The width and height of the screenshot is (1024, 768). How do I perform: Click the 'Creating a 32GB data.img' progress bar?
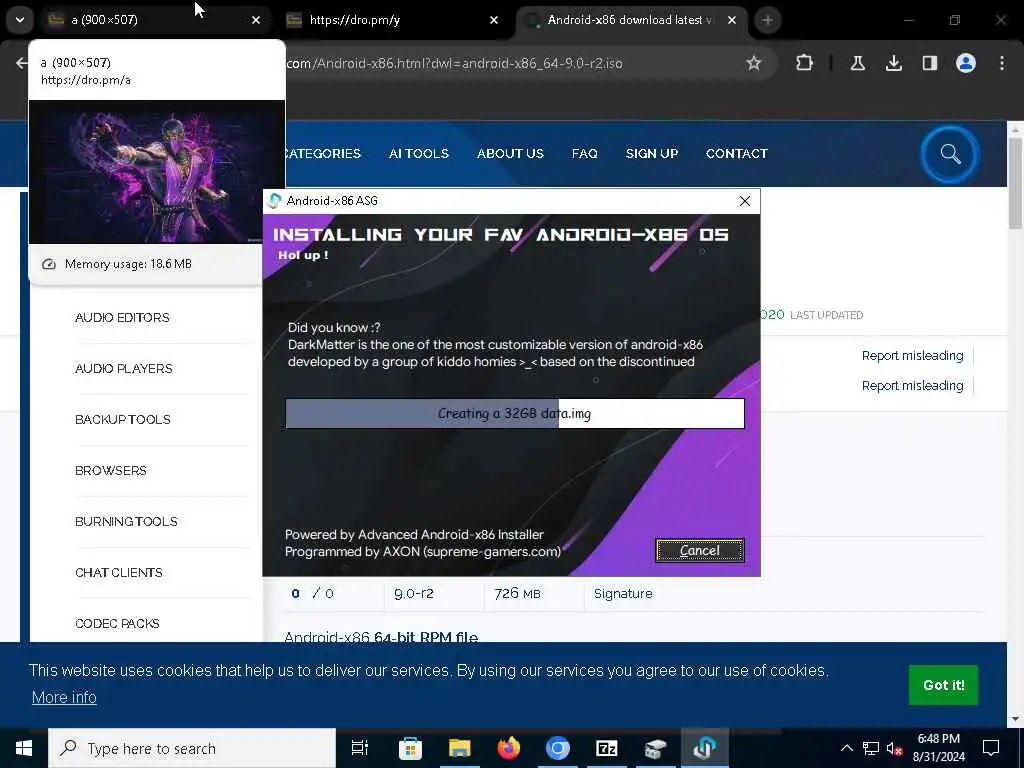(x=515, y=413)
